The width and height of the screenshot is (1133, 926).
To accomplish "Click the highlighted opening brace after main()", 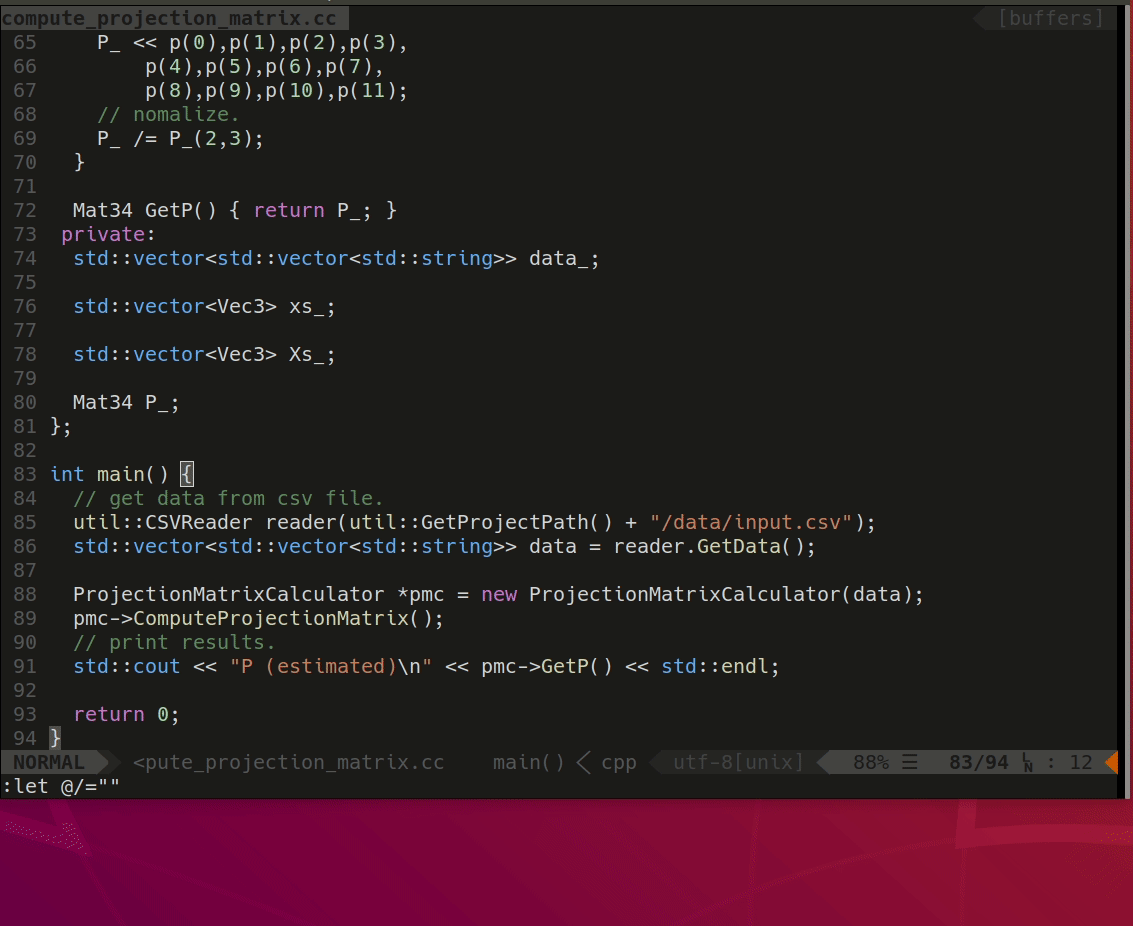I will [x=186, y=474].
